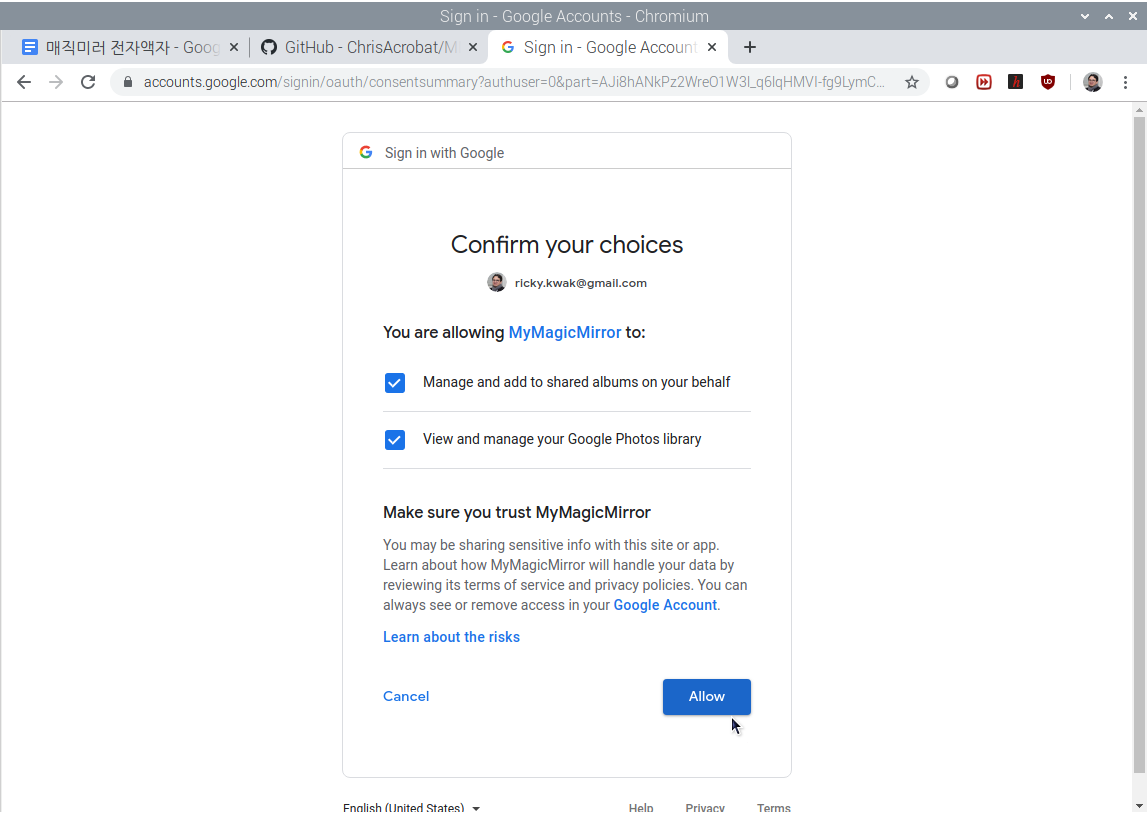This screenshot has width=1147, height=814.
Task: Reload the current page
Action: pyautogui.click(x=88, y=82)
